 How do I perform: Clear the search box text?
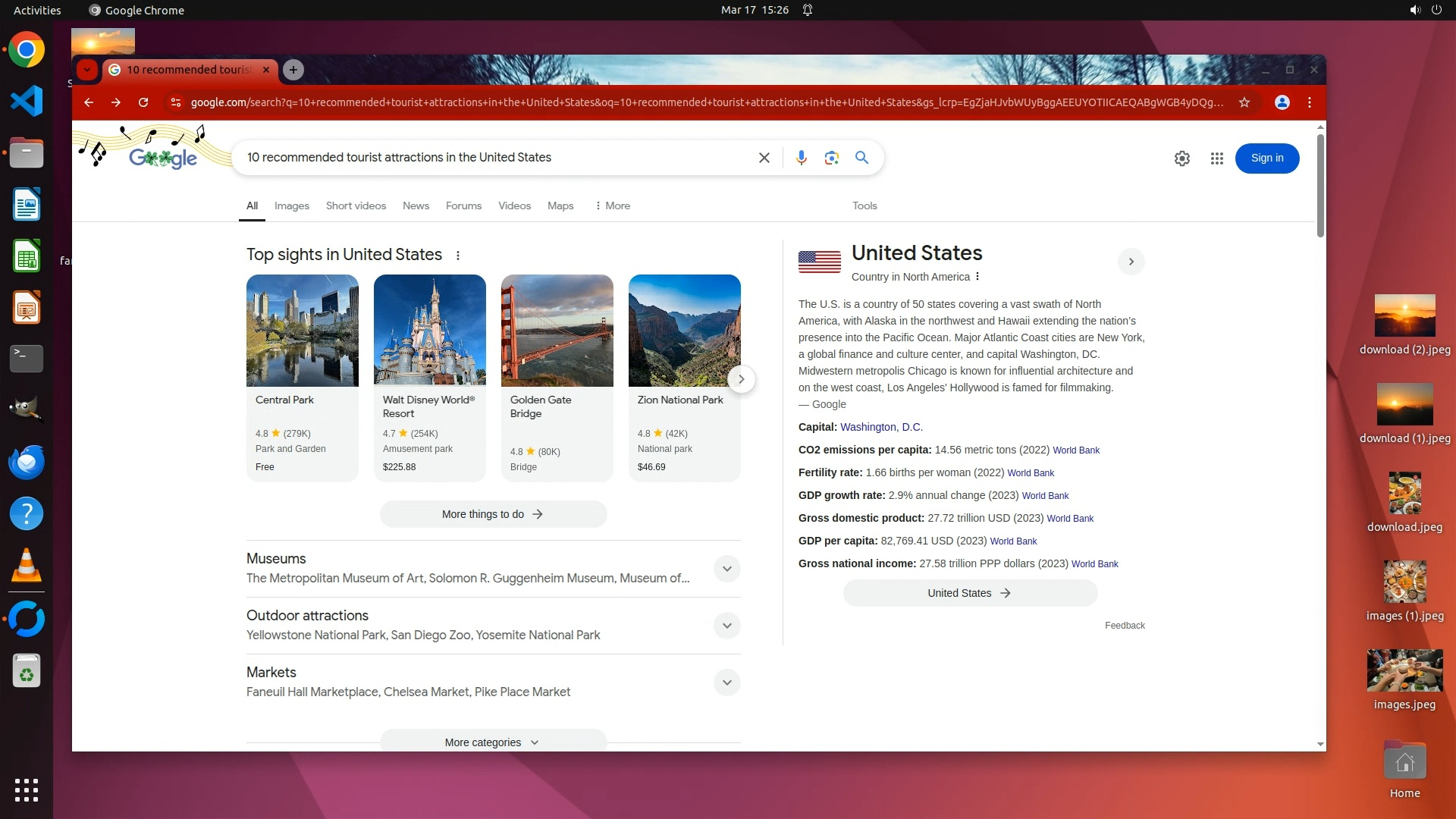point(764,158)
